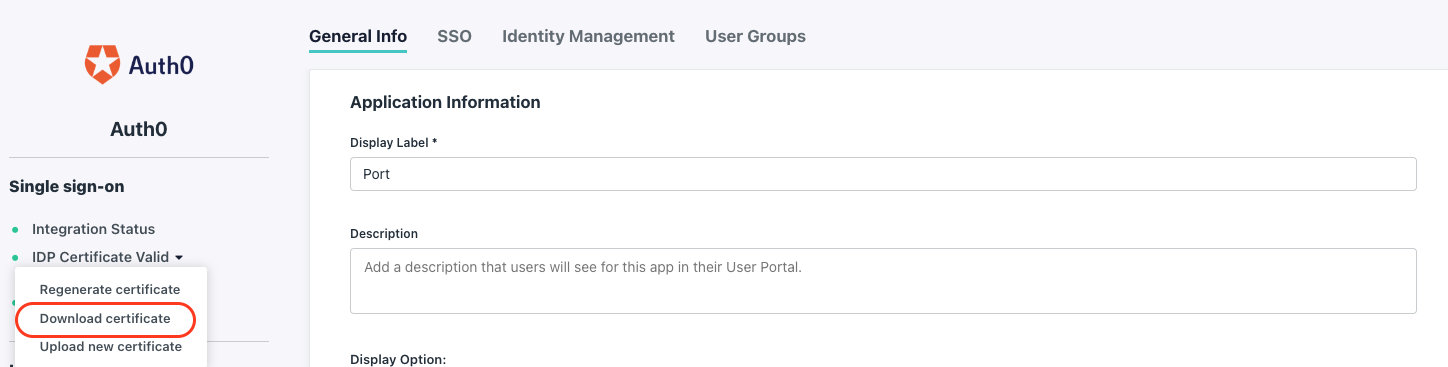Click the Single sign-on section heading
Viewport: 1448px width, 367px height.
point(67,187)
